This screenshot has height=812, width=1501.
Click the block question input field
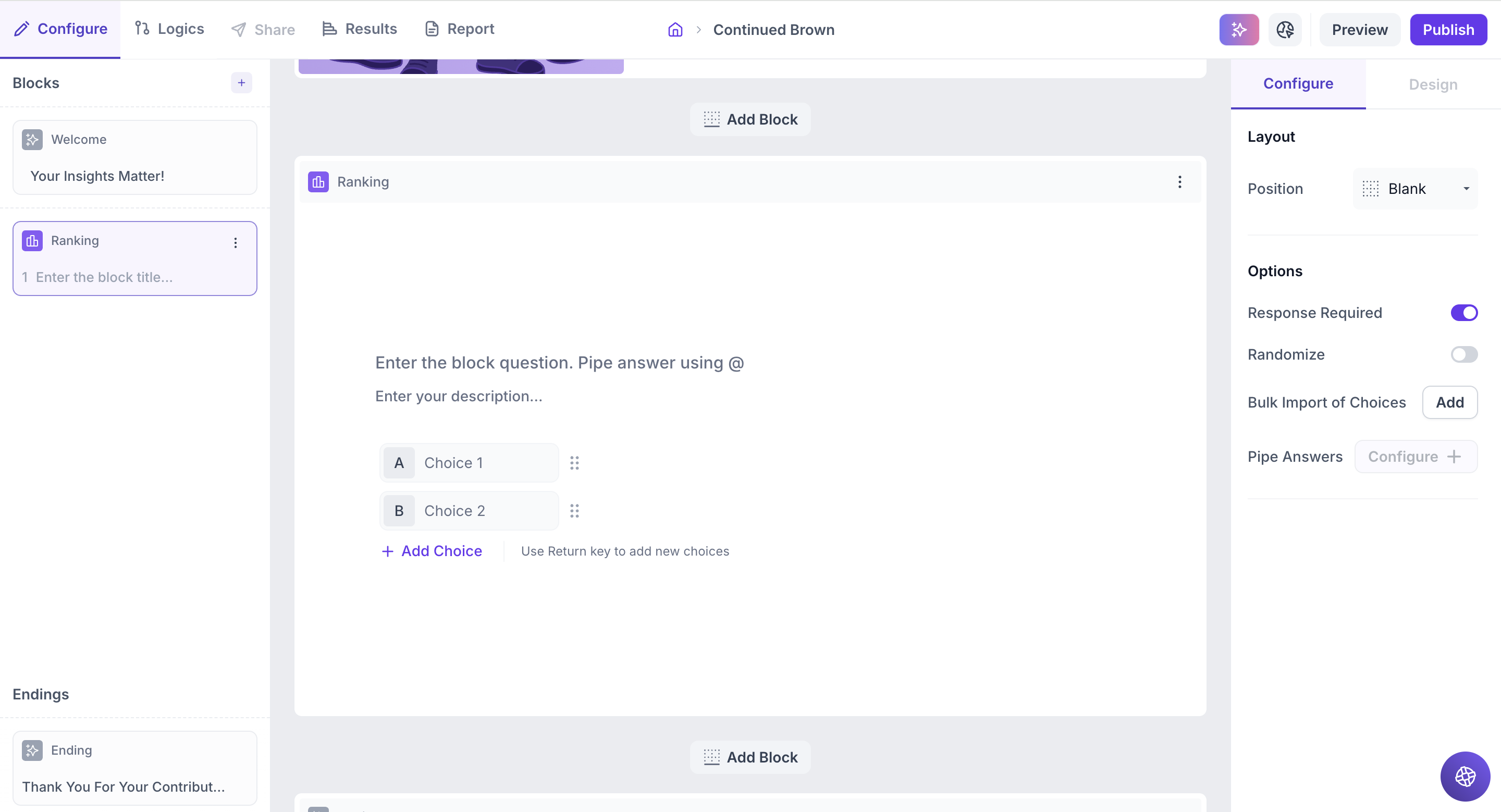click(559, 363)
